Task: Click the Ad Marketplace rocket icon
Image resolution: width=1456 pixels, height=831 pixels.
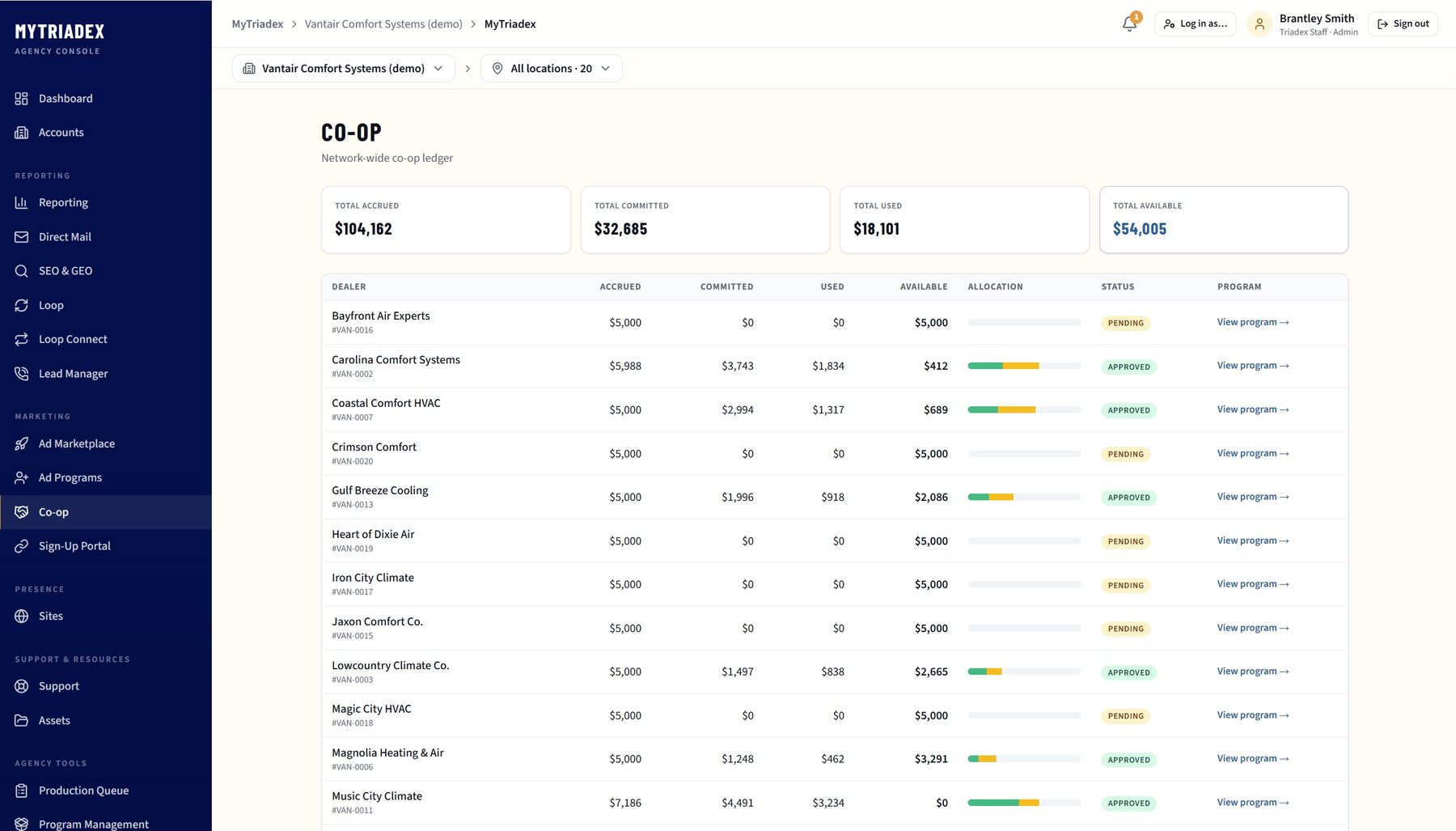Action: [22, 443]
